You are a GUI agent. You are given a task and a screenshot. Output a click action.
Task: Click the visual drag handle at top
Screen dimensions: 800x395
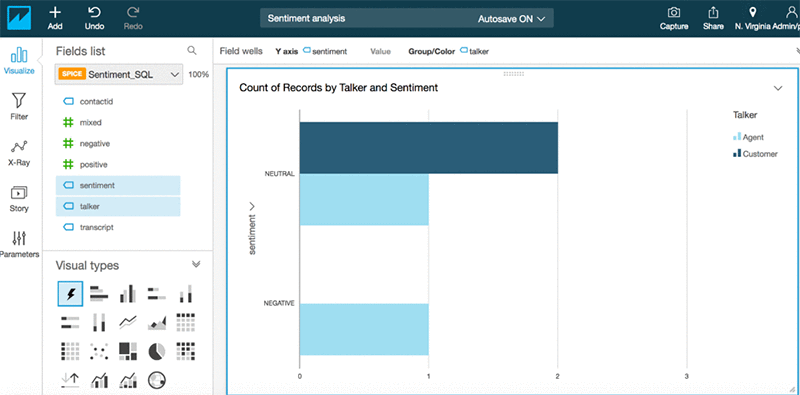click(x=513, y=74)
